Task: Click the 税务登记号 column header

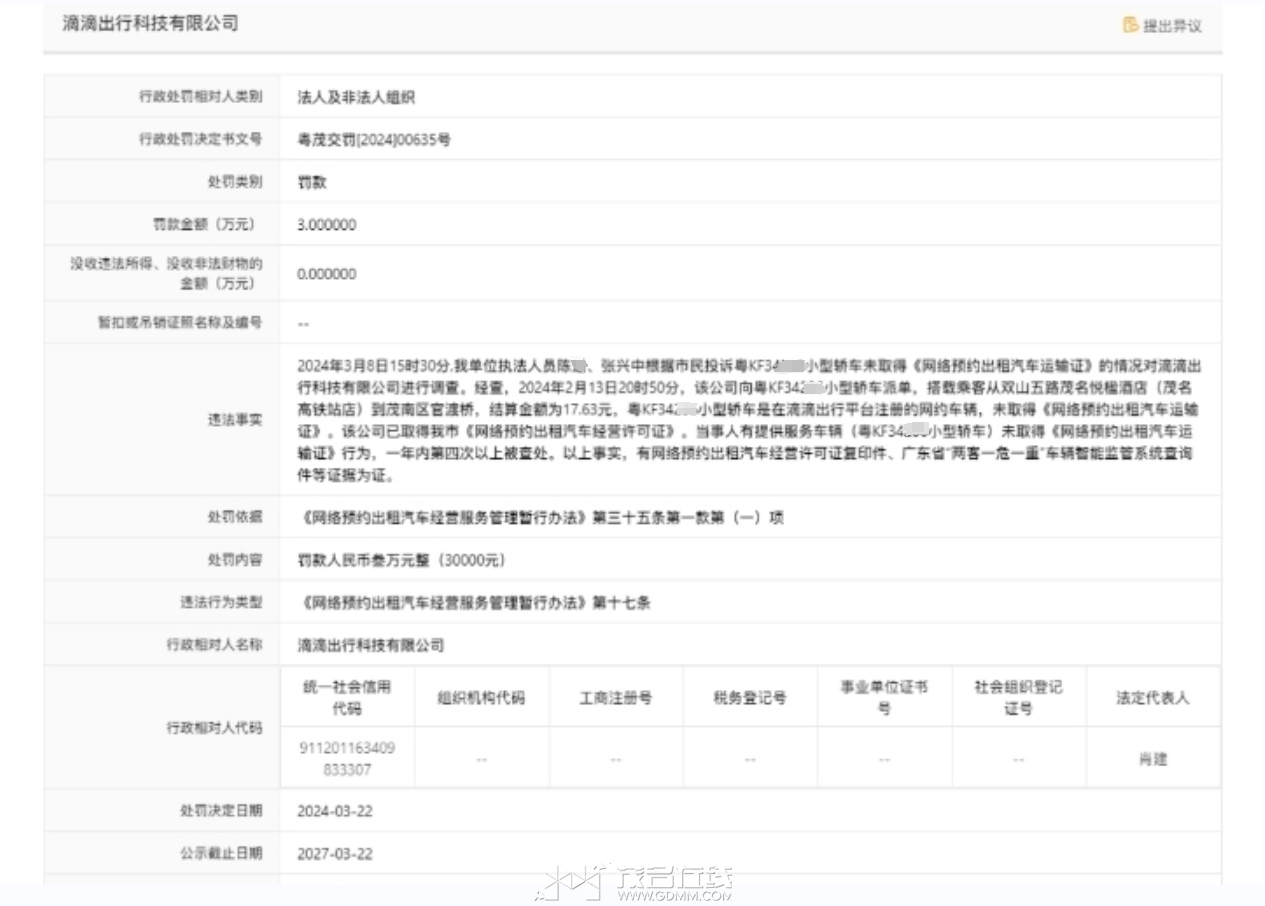Action: (750, 698)
